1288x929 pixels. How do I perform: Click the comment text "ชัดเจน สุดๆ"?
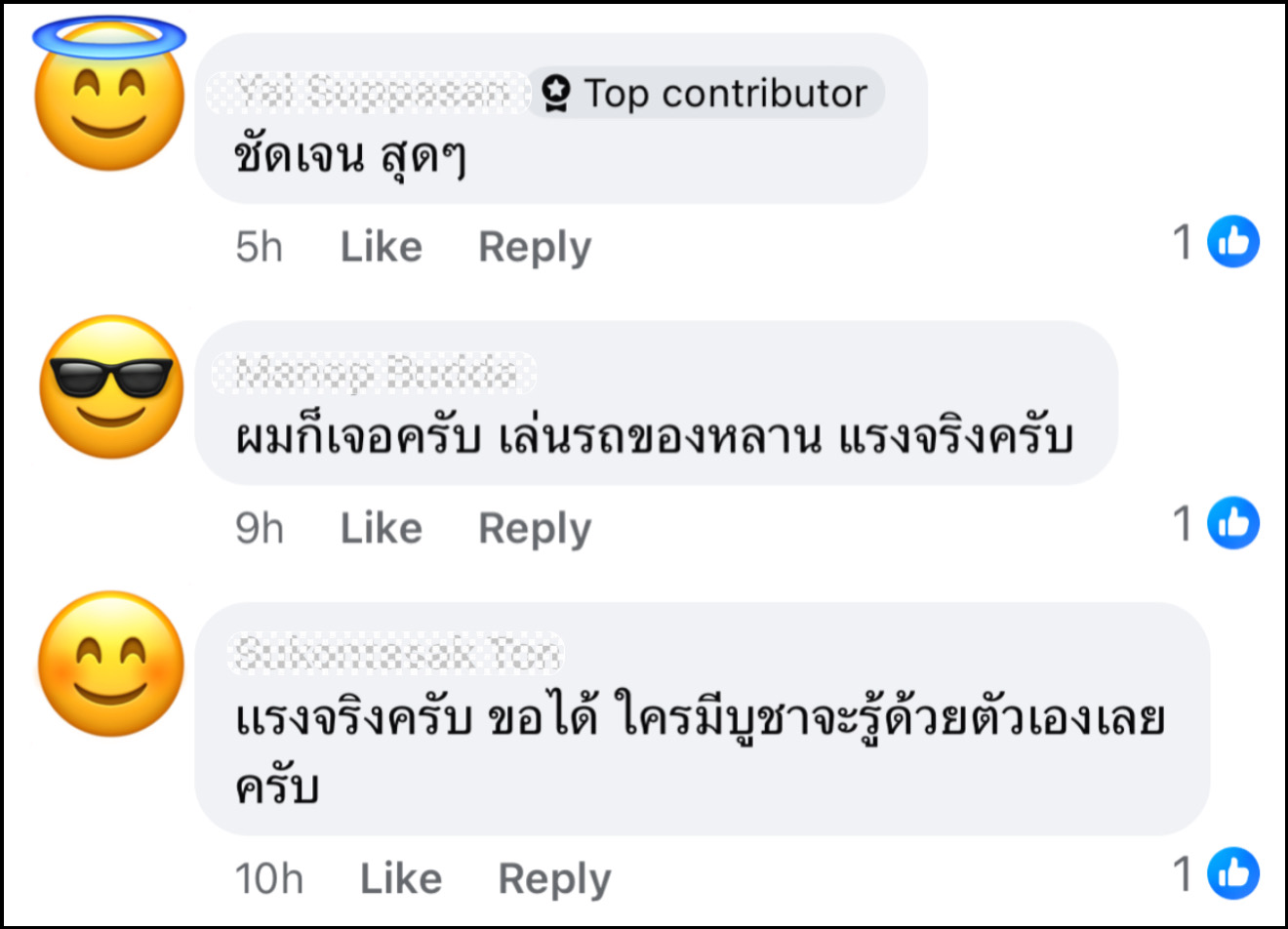[350, 156]
